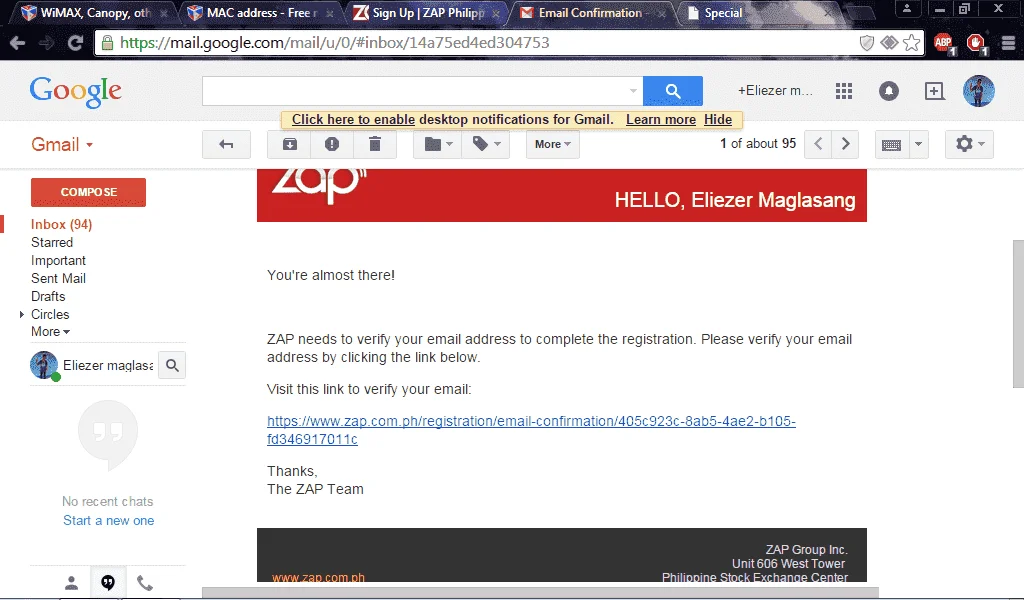
Task: Go to older conversation arrow
Action: (x=845, y=144)
